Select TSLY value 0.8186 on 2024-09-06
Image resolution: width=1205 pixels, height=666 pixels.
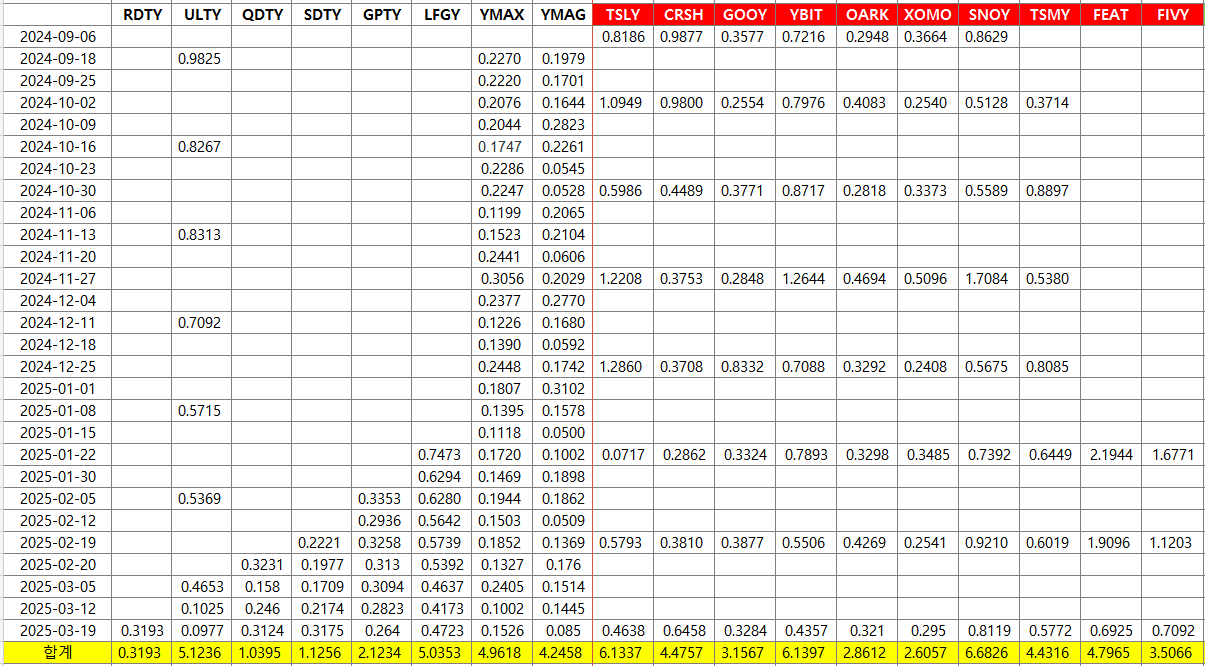[x=621, y=36]
